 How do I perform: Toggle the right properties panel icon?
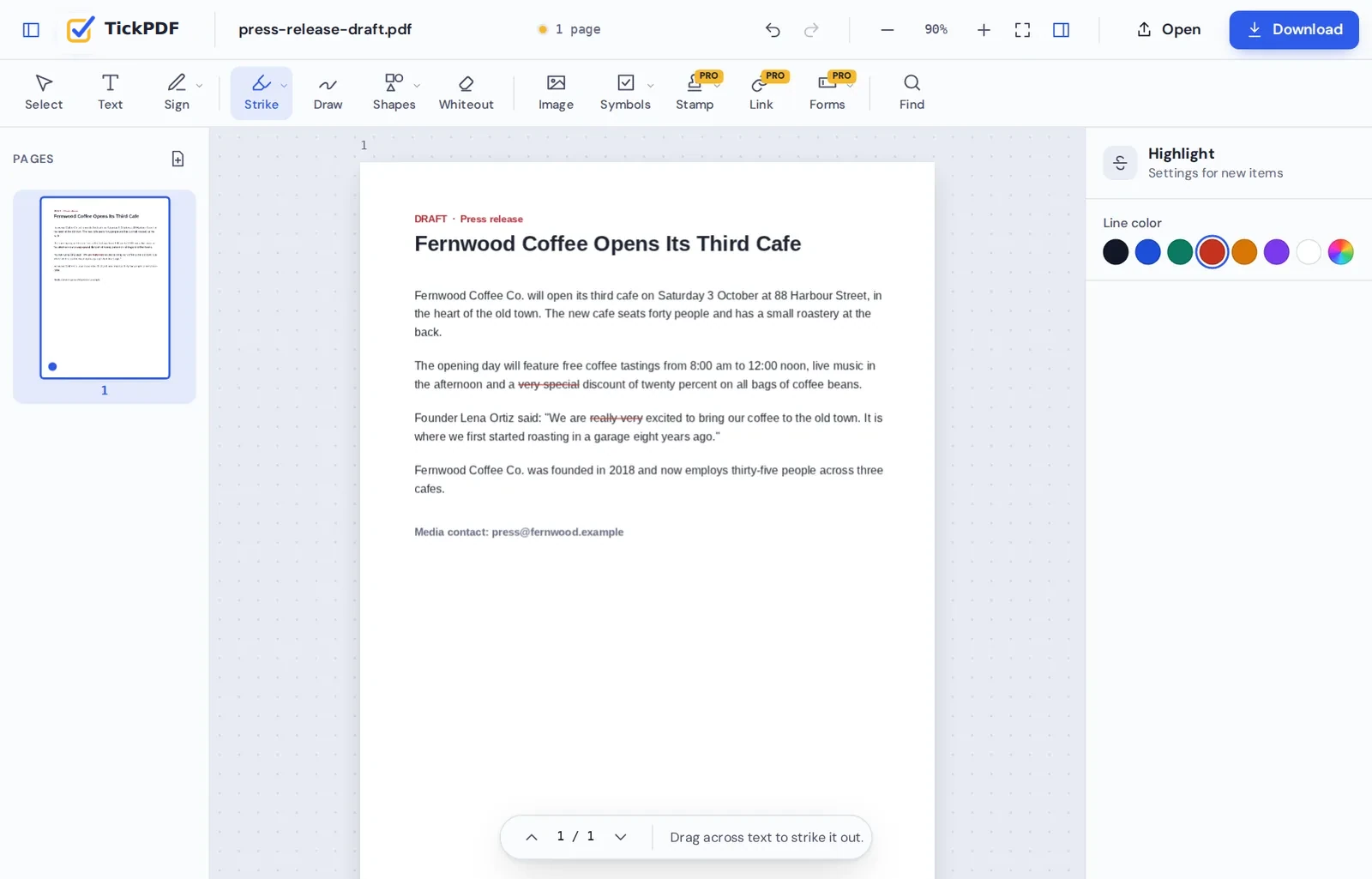[x=1061, y=30]
